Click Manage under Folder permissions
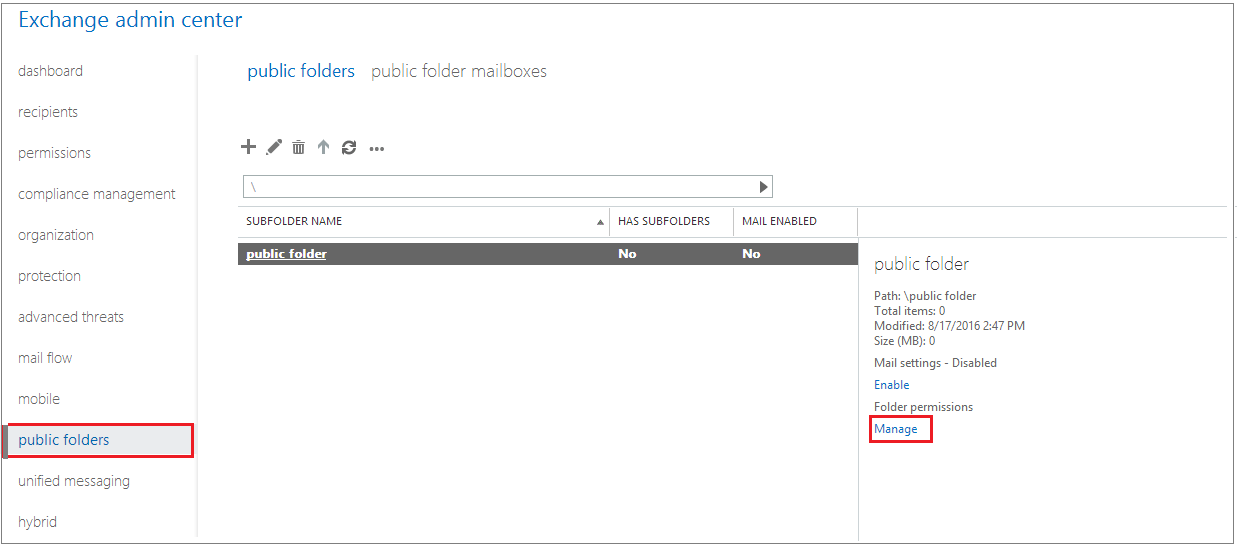This screenshot has width=1237, height=547. (895, 429)
